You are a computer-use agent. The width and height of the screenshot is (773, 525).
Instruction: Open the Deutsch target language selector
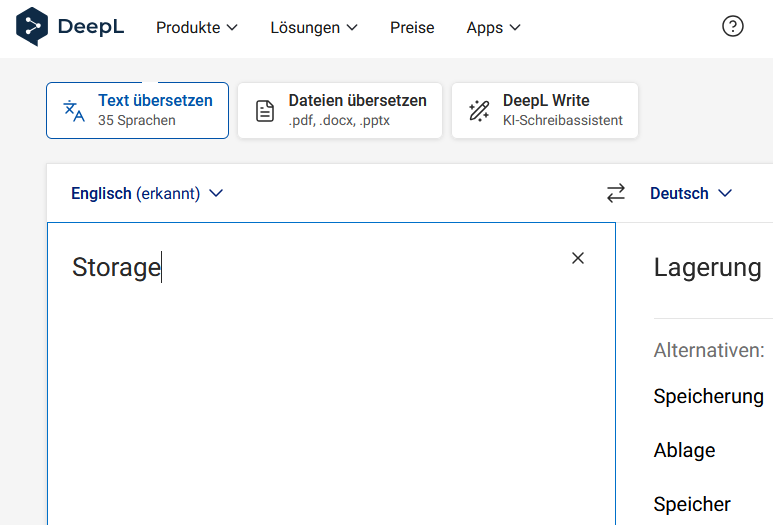point(691,193)
